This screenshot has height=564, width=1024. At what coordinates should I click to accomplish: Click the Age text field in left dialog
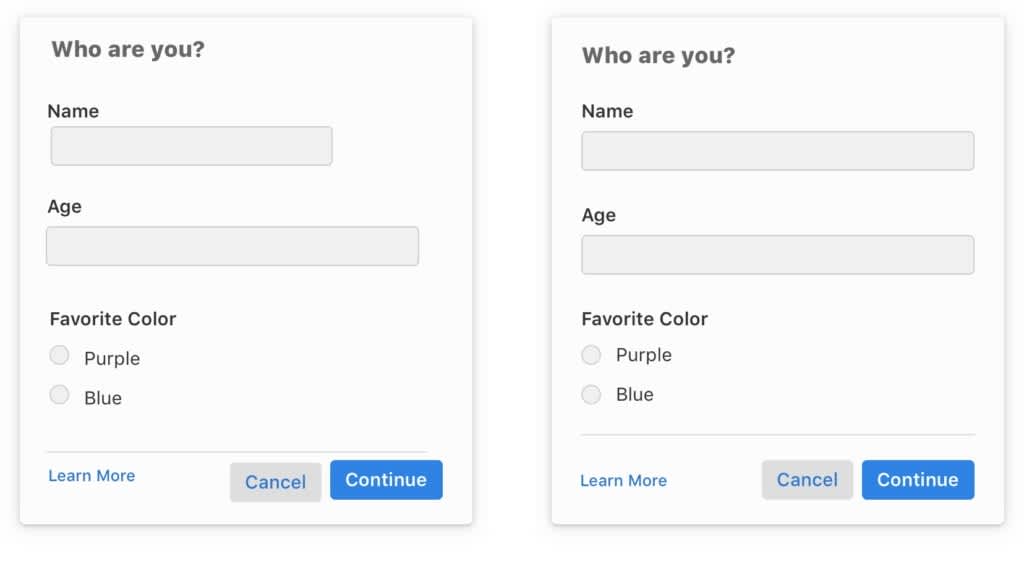(x=232, y=246)
